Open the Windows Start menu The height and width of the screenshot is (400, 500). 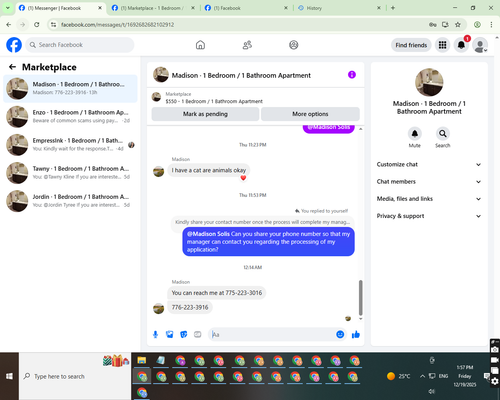coord(9,376)
